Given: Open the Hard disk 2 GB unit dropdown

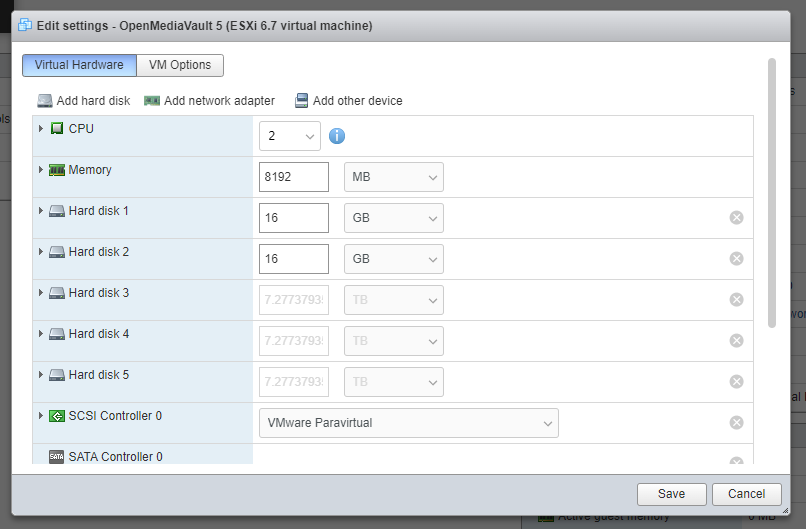Looking at the screenshot, I should click(x=394, y=259).
